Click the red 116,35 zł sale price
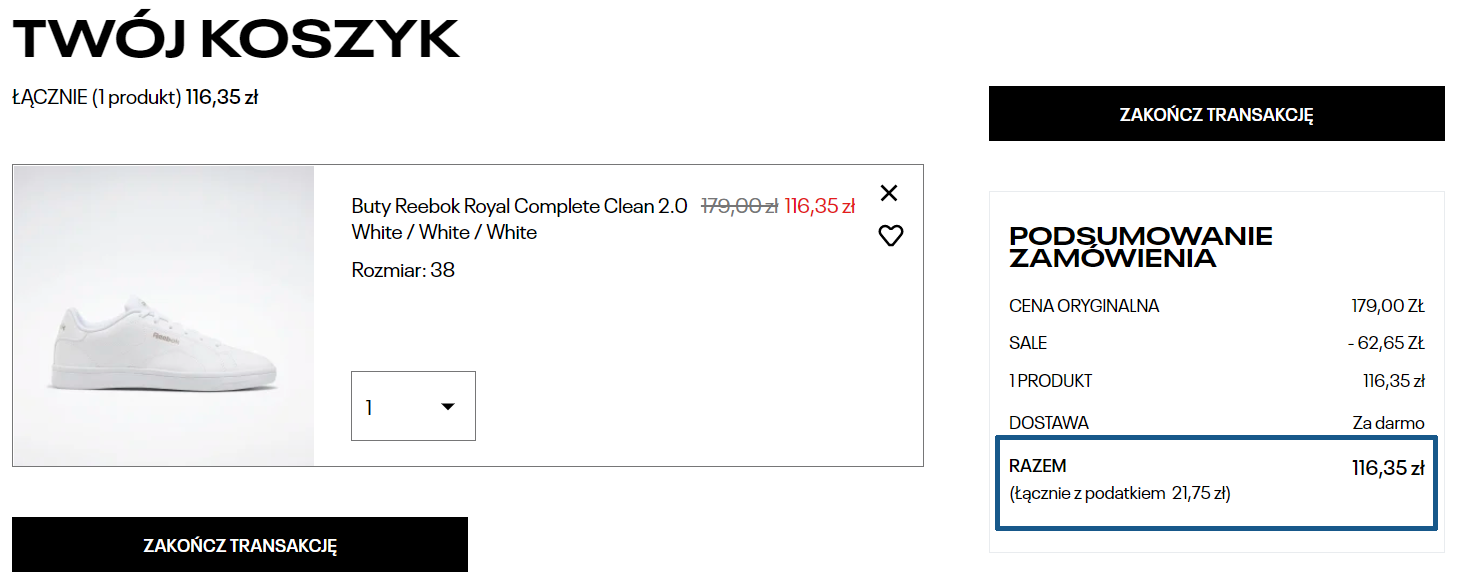This screenshot has width=1461, height=581. tap(820, 206)
